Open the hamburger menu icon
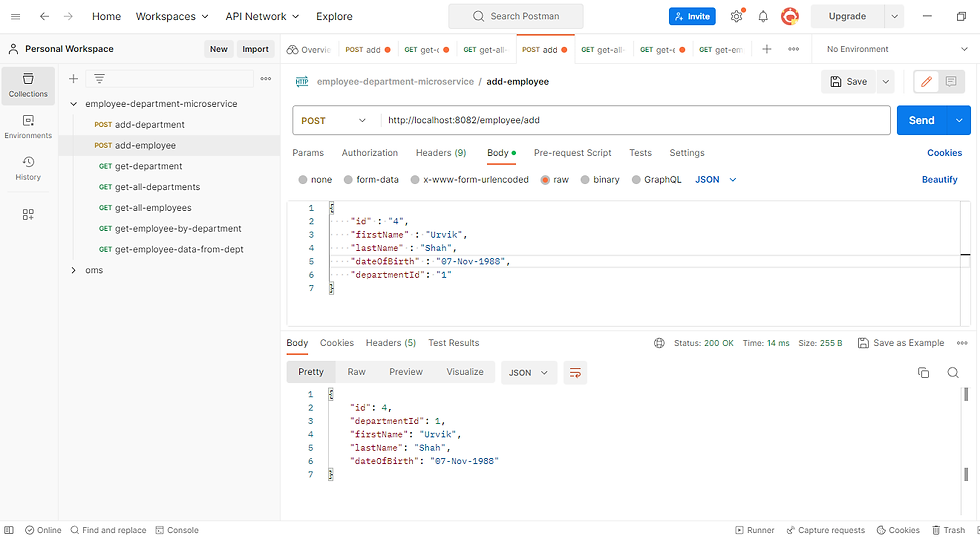 [16, 16]
